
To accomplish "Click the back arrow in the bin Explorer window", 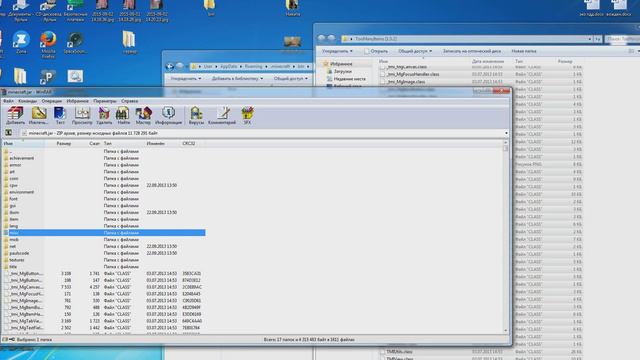I will point(170,66).
